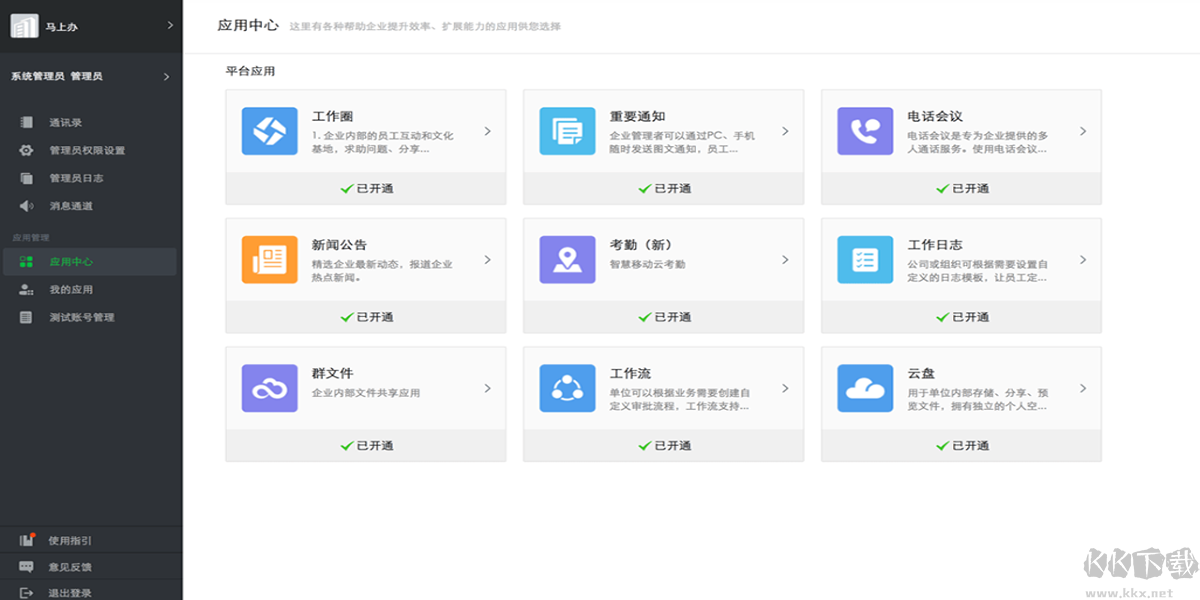
Task: Expand the 工作圈 app details arrow
Action: (x=487, y=131)
